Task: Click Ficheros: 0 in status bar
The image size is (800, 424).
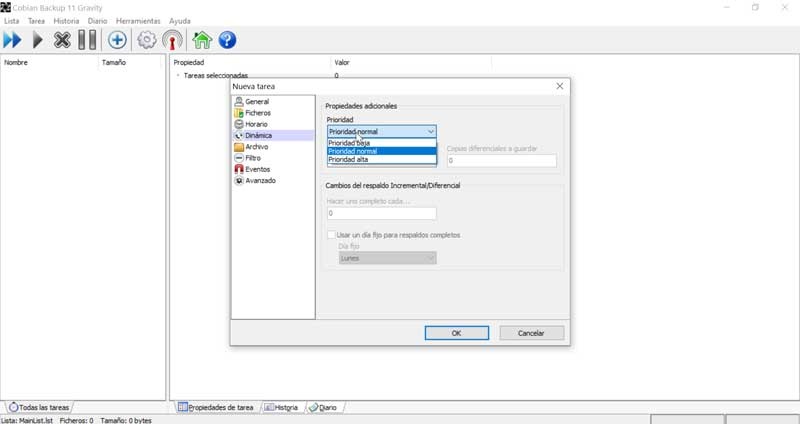Action: [x=77, y=420]
